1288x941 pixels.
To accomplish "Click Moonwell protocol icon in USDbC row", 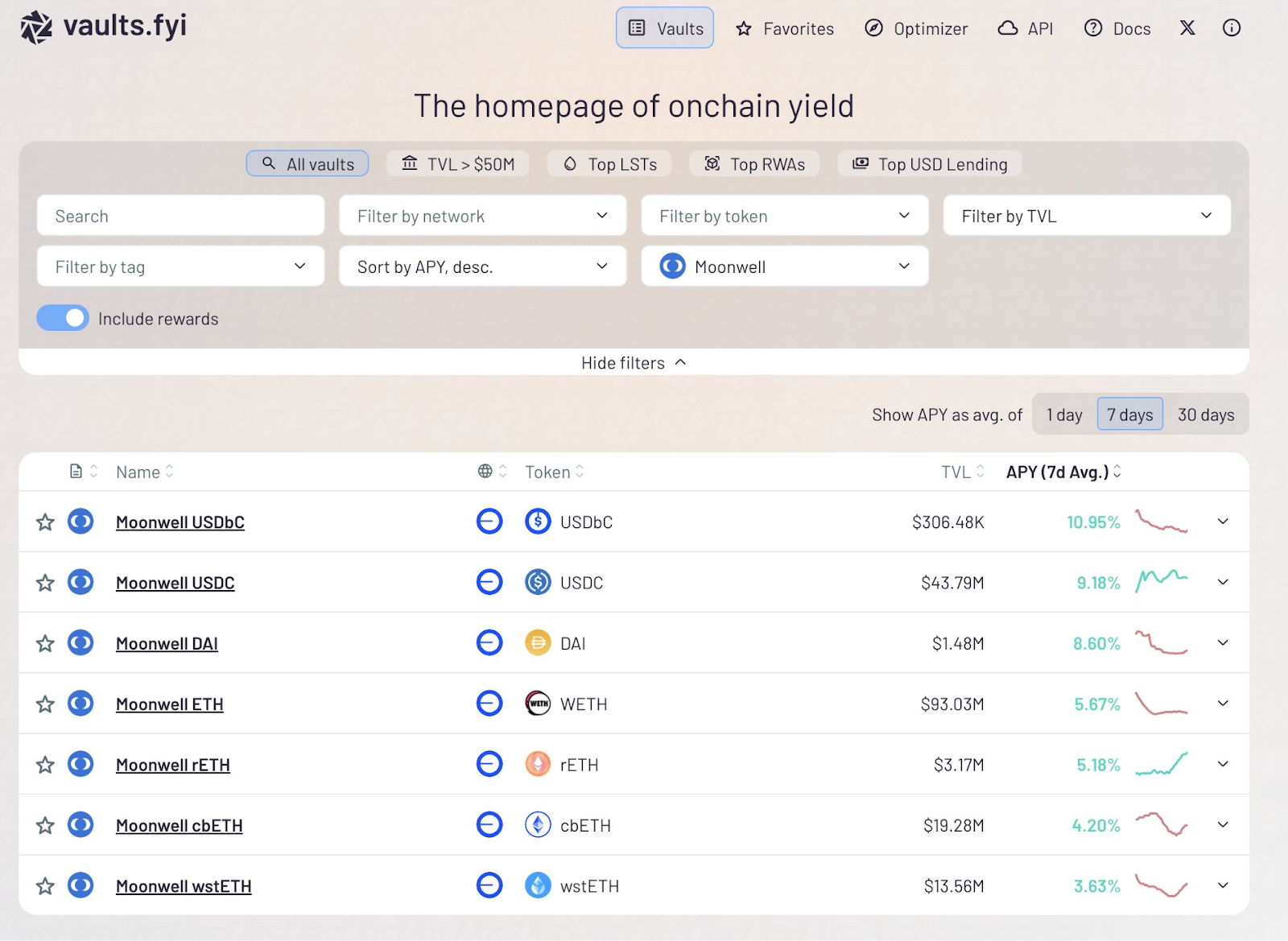I will tap(80, 522).
